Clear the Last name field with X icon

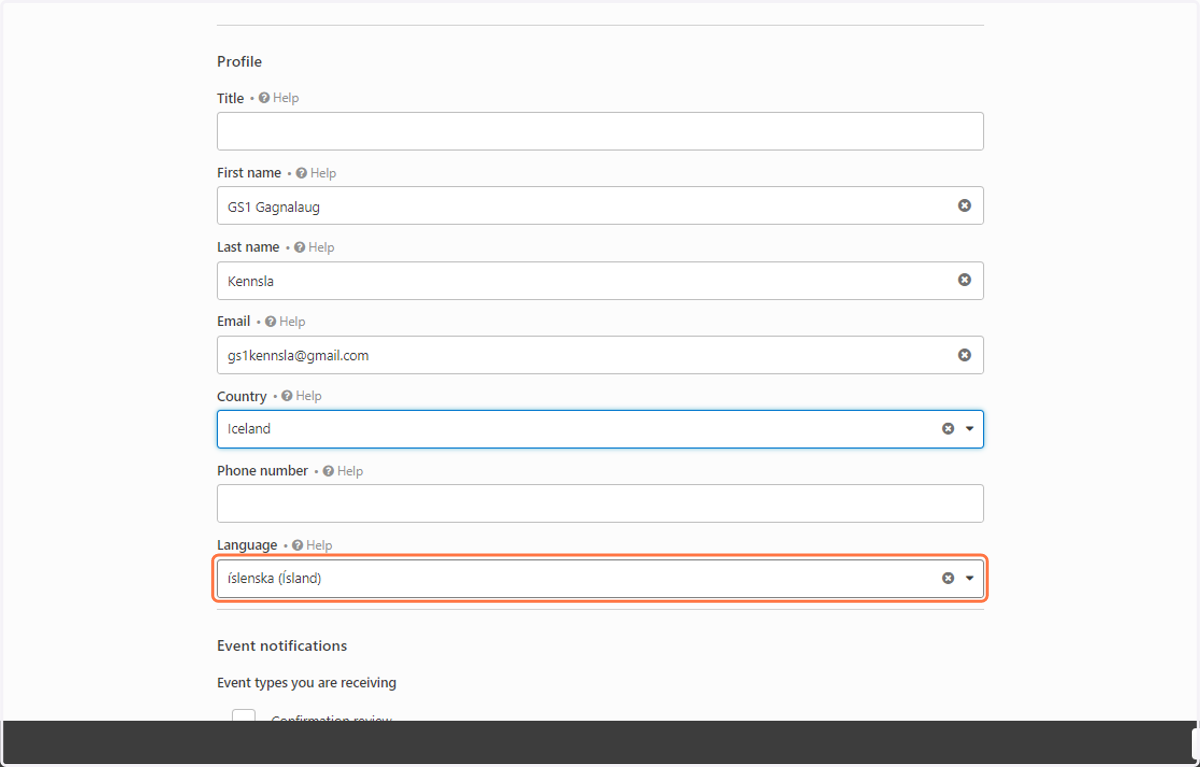(964, 280)
